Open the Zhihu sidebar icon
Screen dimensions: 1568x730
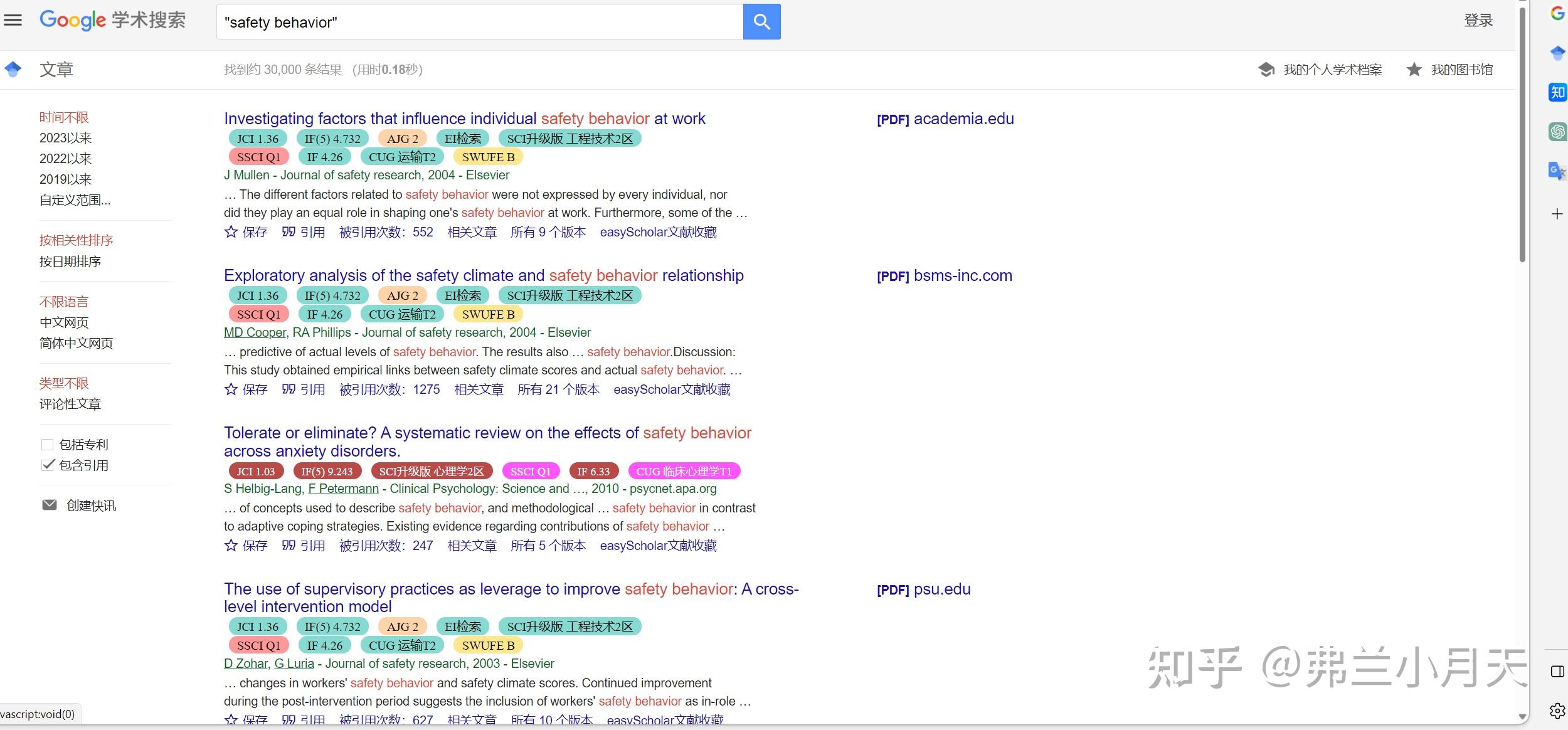pos(1557,92)
